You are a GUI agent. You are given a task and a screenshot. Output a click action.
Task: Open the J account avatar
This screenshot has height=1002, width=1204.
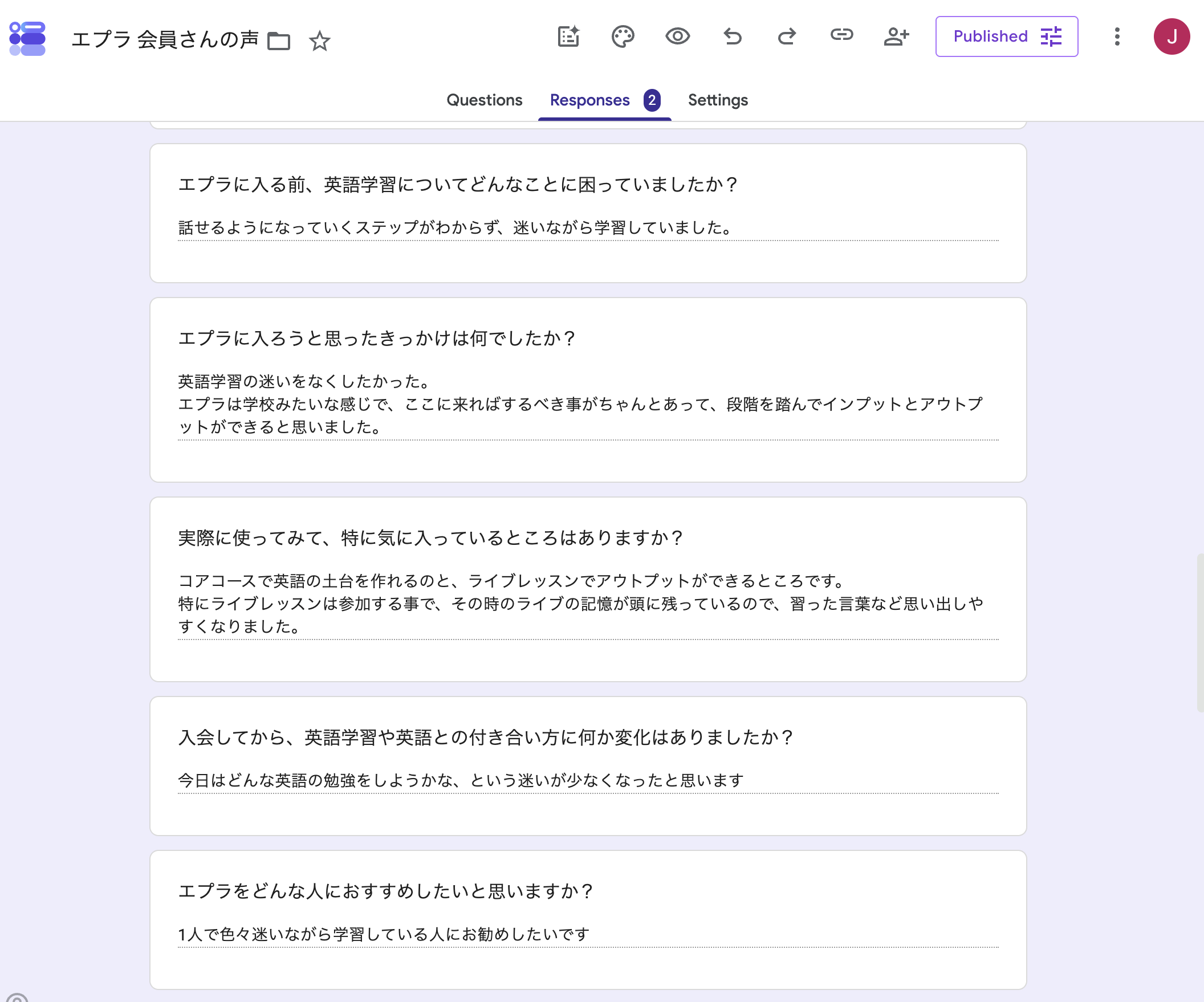(1172, 36)
